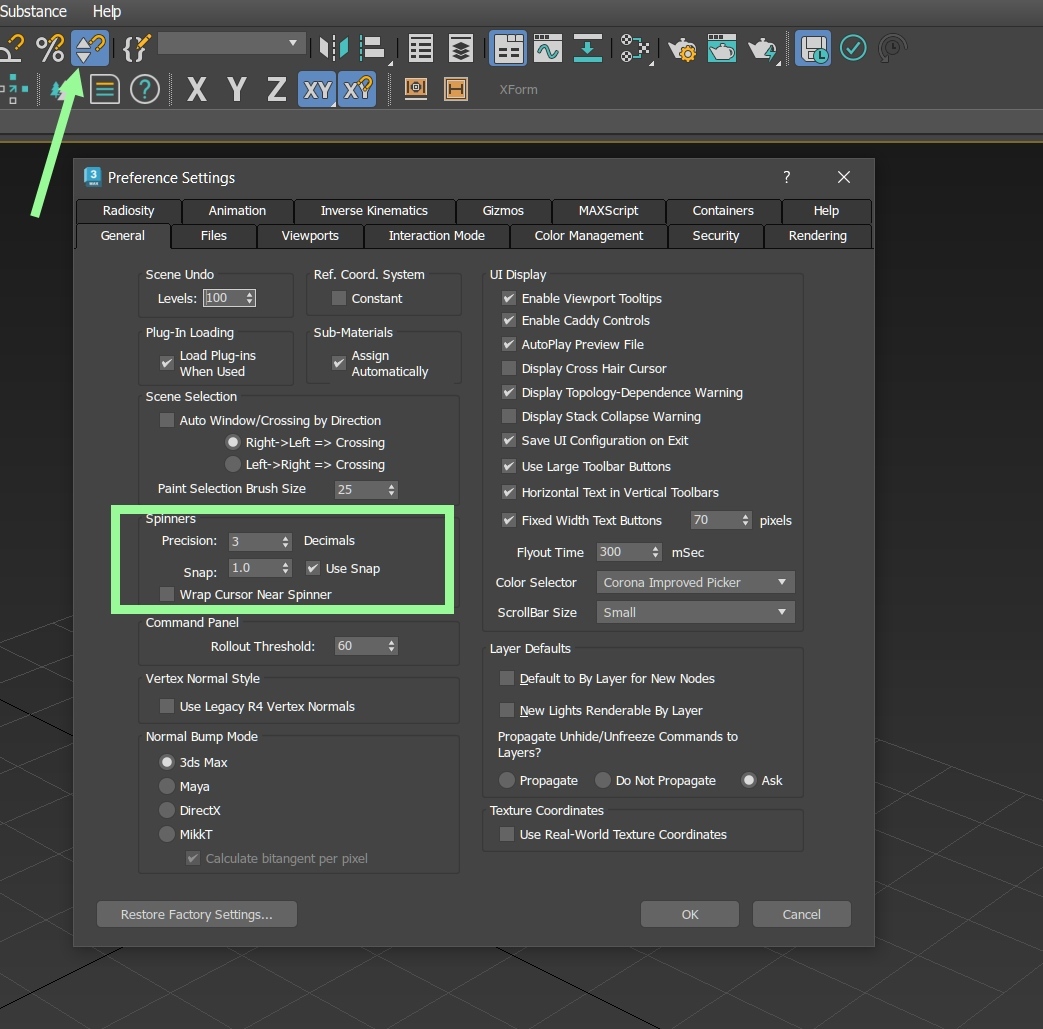Click Spinners Precision spinner arrows
This screenshot has width=1043, height=1029.
(285, 541)
